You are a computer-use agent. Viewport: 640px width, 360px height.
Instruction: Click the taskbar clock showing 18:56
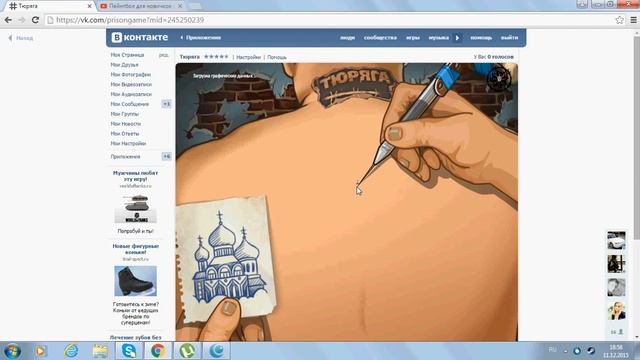point(616,351)
